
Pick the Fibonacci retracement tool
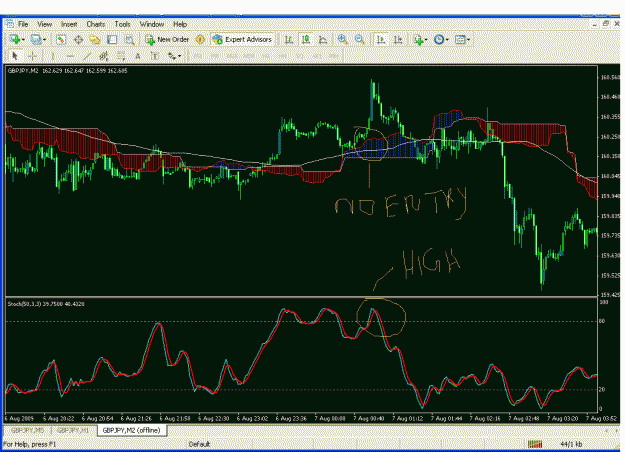point(121,56)
